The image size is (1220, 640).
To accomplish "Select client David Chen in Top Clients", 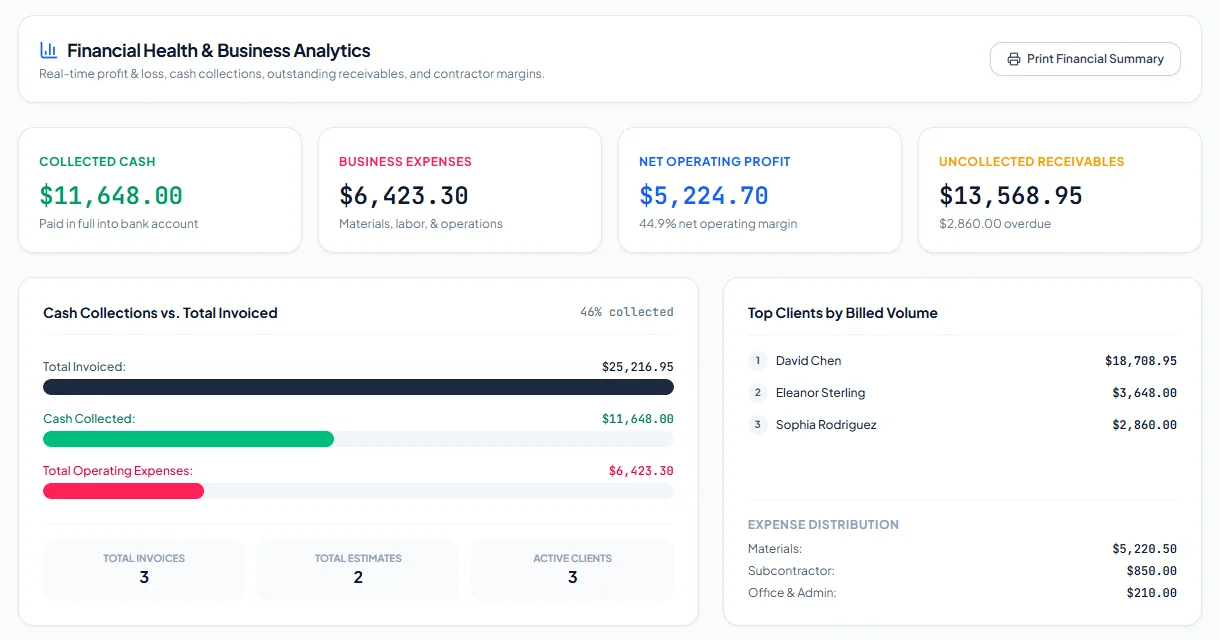I will (x=809, y=361).
